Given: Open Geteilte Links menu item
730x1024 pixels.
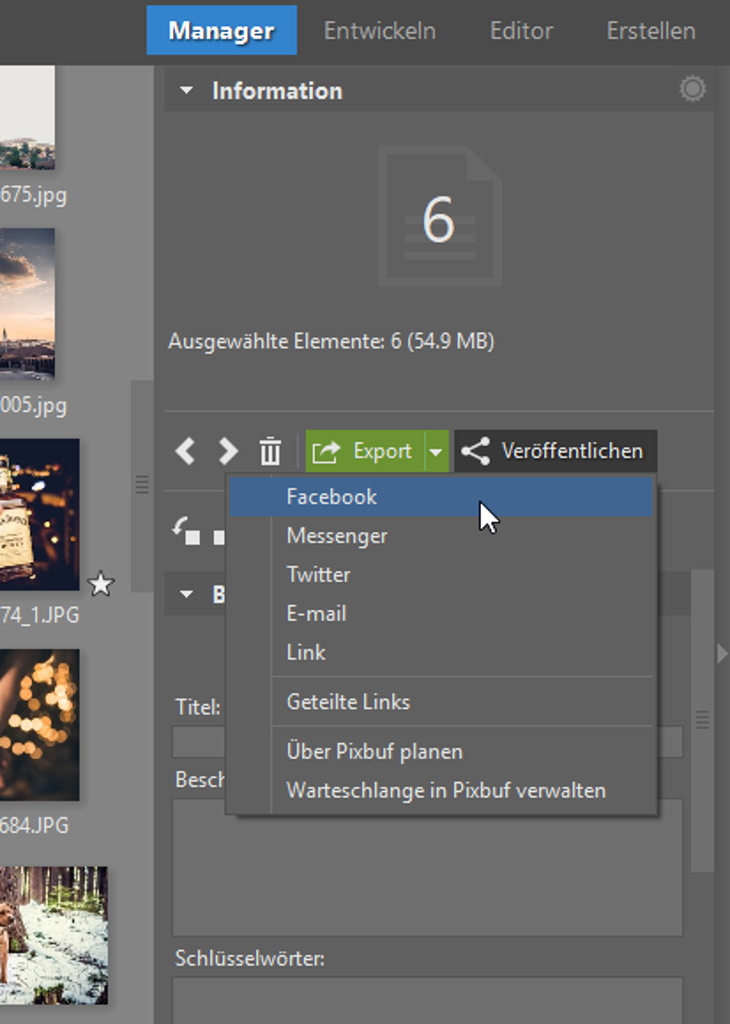Looking at the screenshot, I should tap(348, 702).
